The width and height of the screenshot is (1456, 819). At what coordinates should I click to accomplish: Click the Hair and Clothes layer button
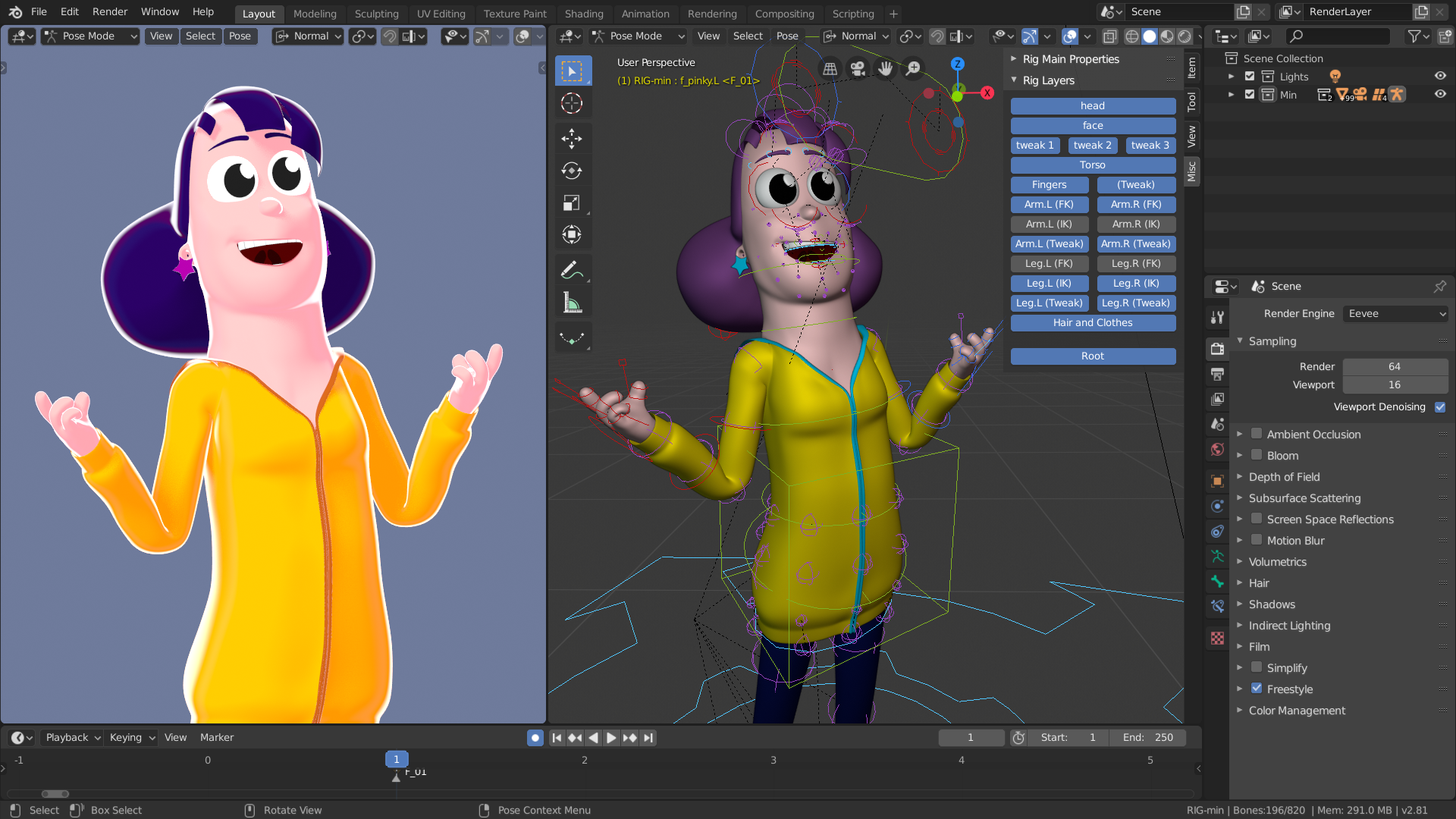click(x=1092, y=322)
